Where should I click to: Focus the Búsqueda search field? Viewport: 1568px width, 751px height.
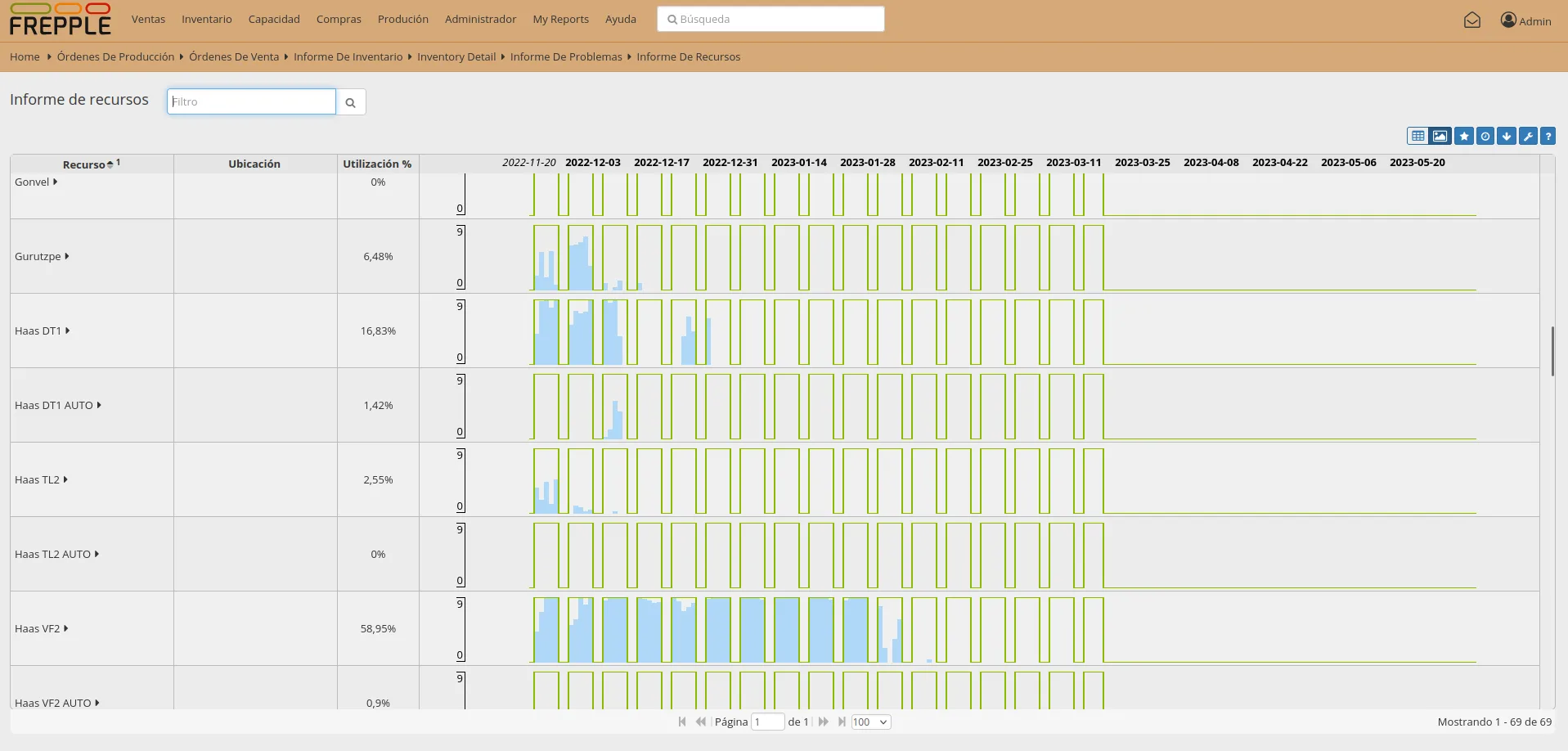pos(771,19)
